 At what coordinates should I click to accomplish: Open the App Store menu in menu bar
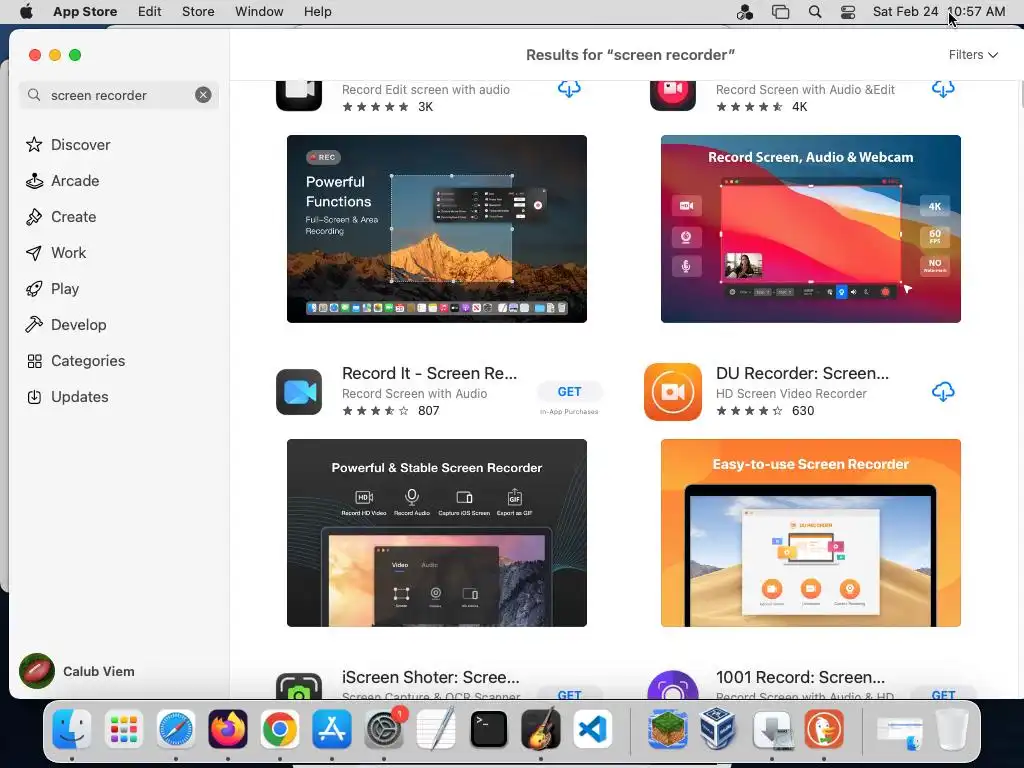coord(85,12)
